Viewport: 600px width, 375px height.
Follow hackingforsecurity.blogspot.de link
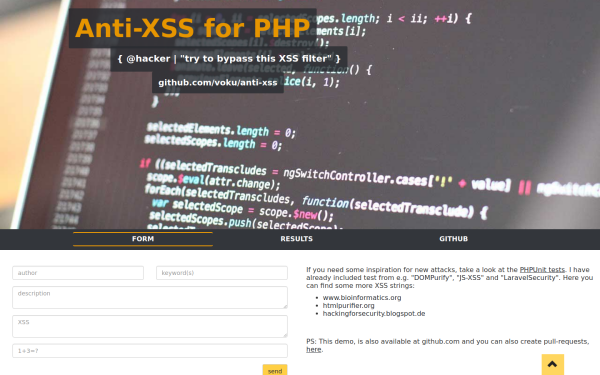click(374, 313)
